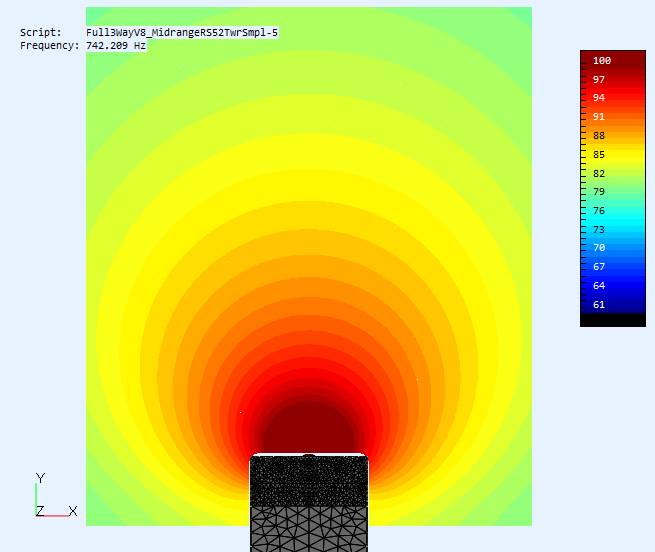Click the 85 label on the legend
The width and height of the screenshot is (655, 552).
tap(599, 154)
